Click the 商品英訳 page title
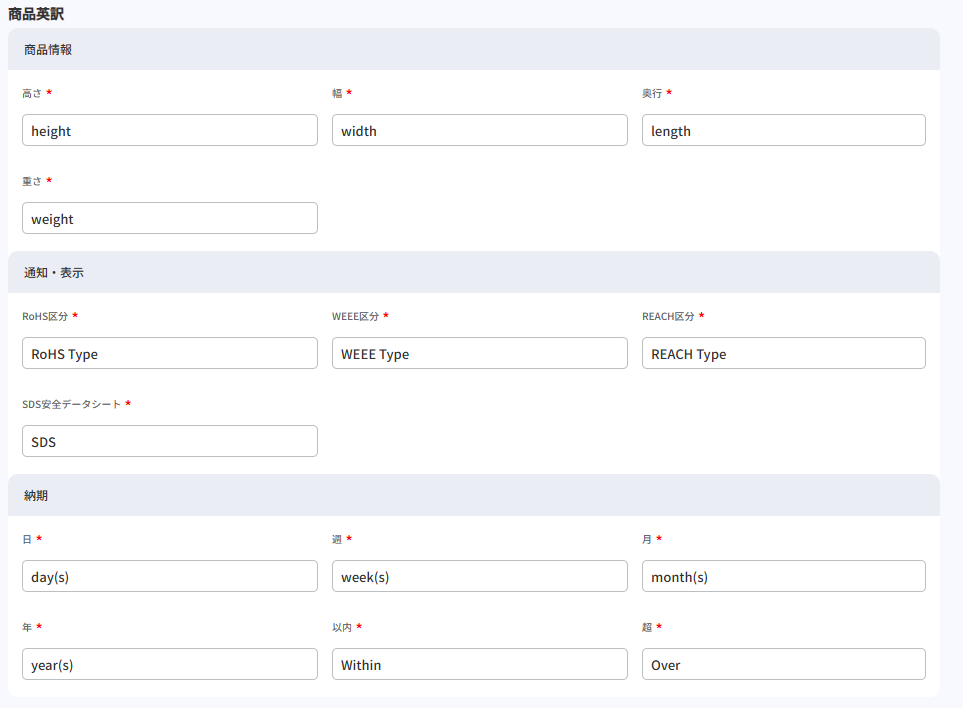The image size is (963, 708). pos(36,13)
